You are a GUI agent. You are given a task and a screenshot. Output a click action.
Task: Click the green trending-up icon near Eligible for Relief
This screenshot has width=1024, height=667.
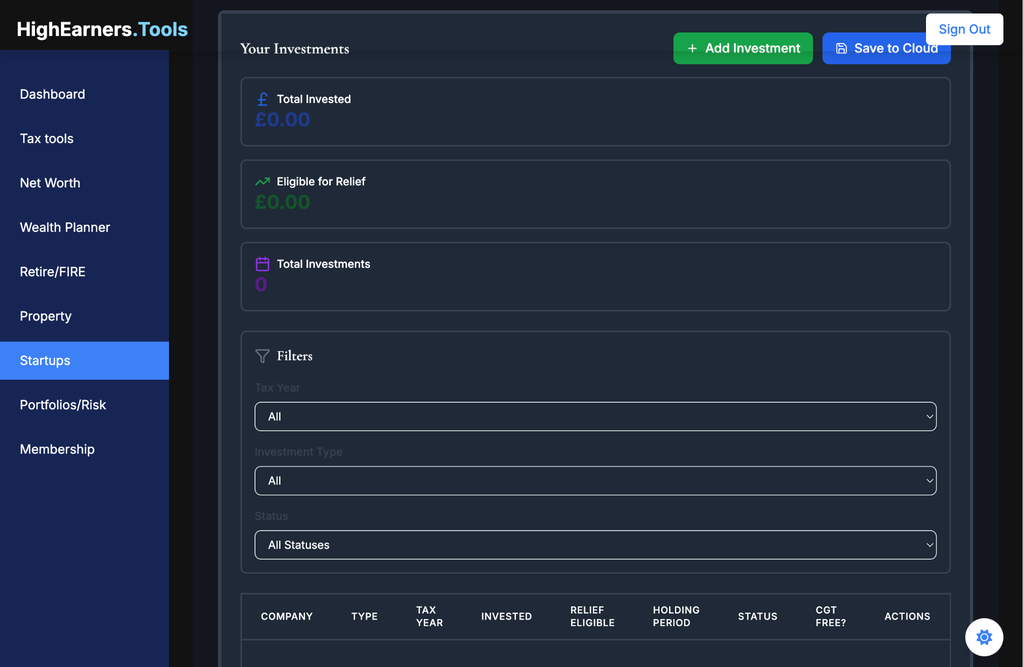(x=260, y=181)
